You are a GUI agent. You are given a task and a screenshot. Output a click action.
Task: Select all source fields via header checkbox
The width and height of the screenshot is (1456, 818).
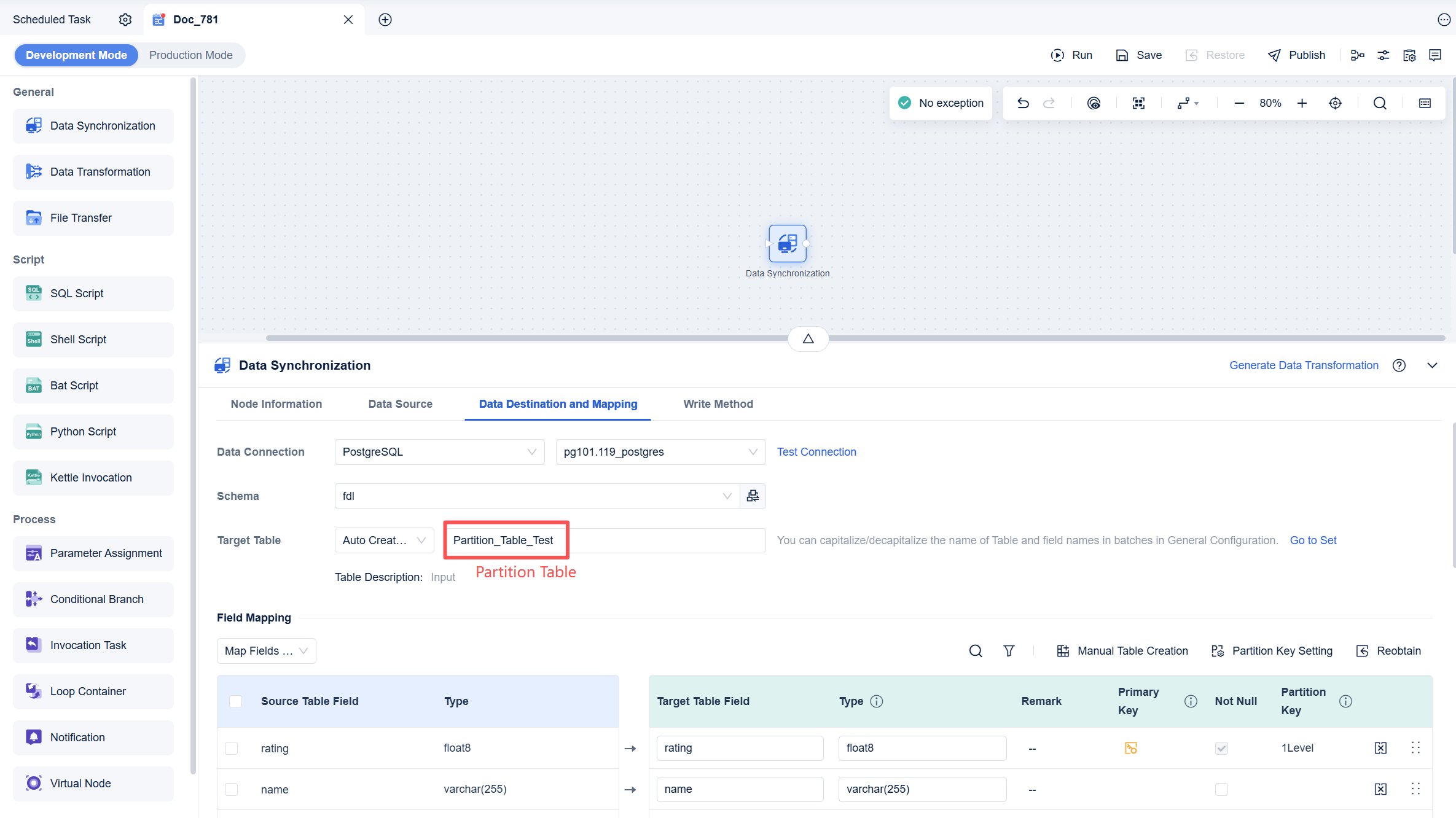coord(235,701)
